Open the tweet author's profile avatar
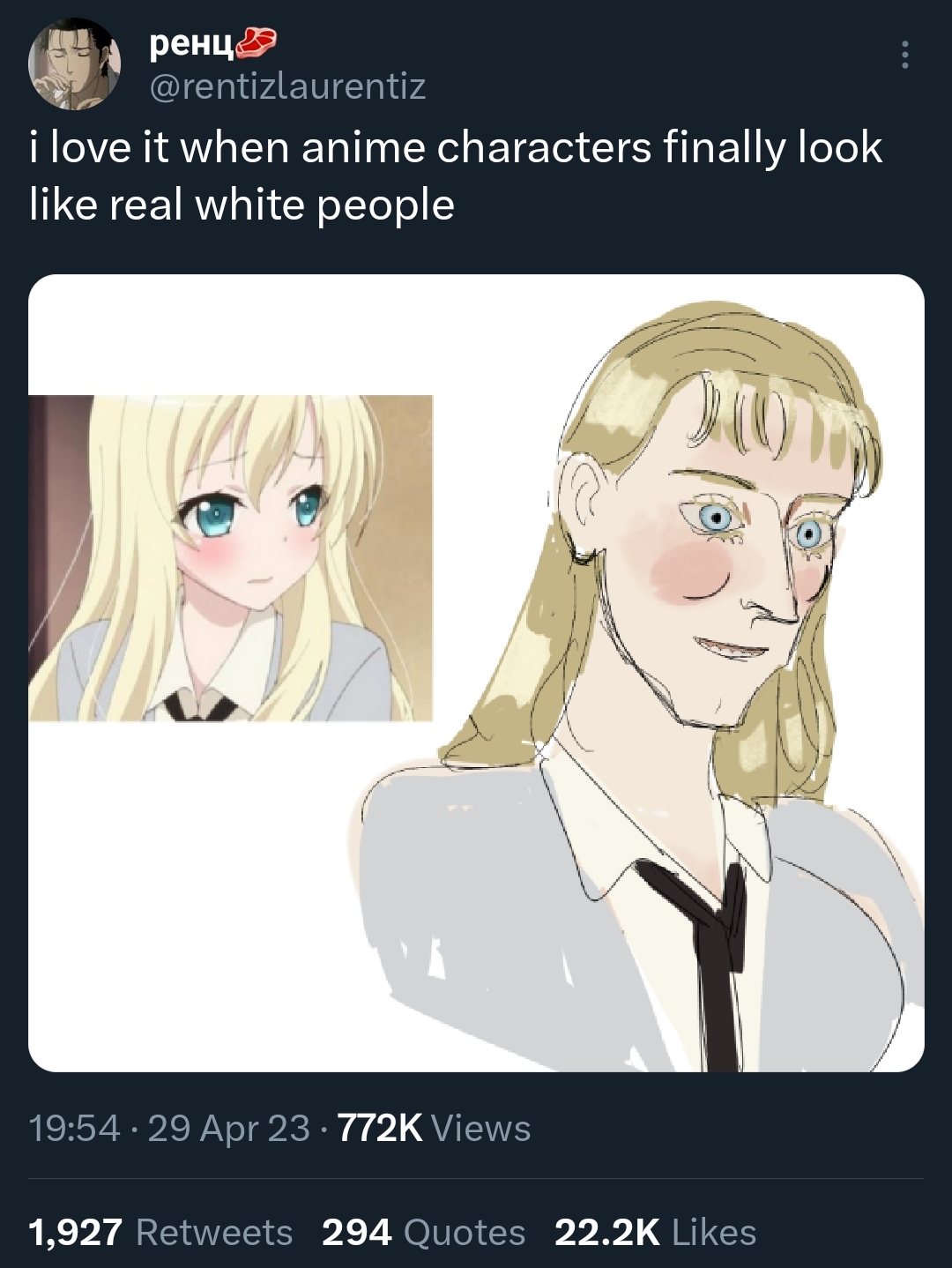 (74, 64)
